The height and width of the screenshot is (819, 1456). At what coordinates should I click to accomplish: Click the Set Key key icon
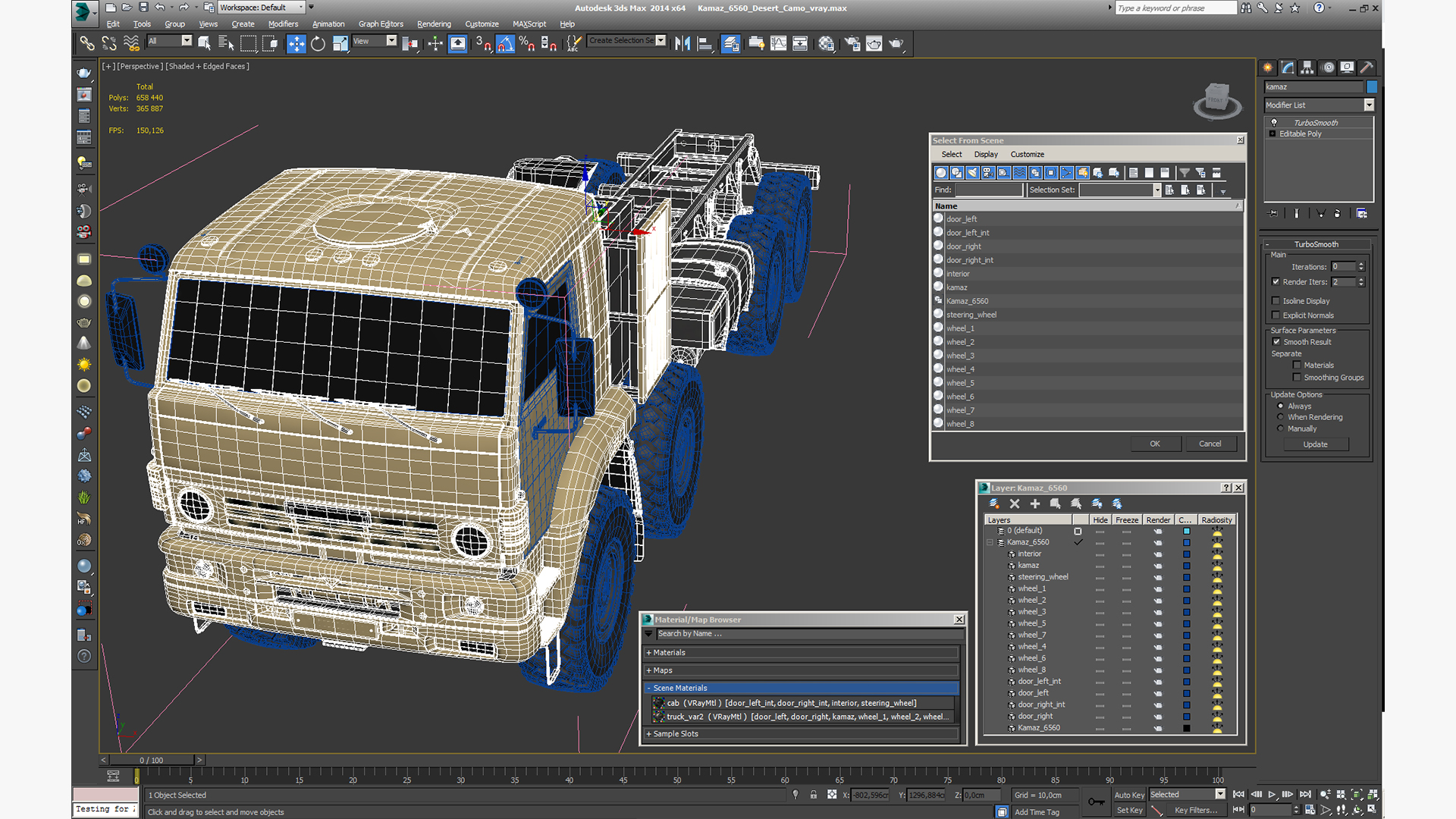(1097, 802)
